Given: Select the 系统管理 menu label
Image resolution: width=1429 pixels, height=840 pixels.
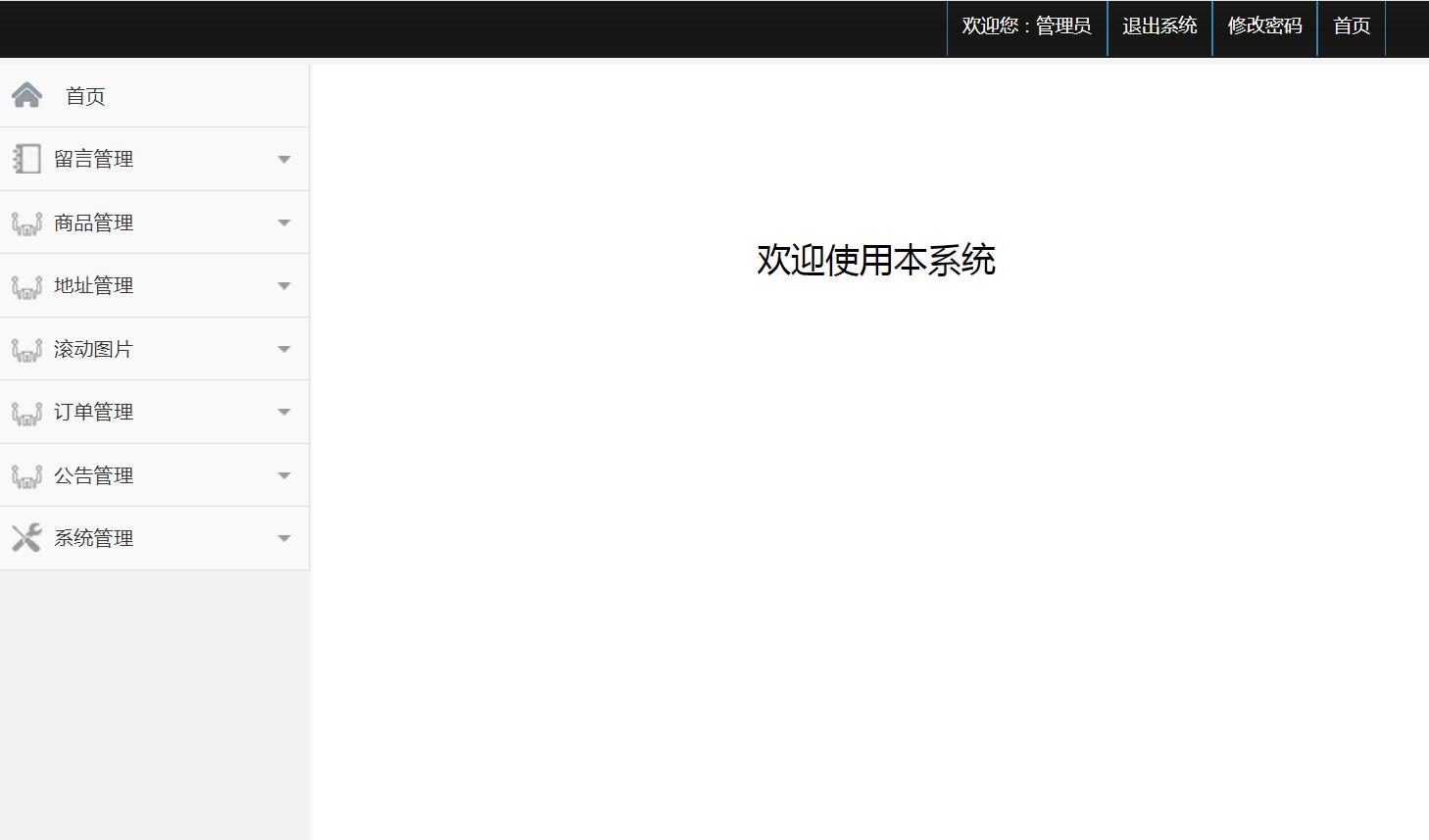Looking at the screenshot, I should coord(93,538).
